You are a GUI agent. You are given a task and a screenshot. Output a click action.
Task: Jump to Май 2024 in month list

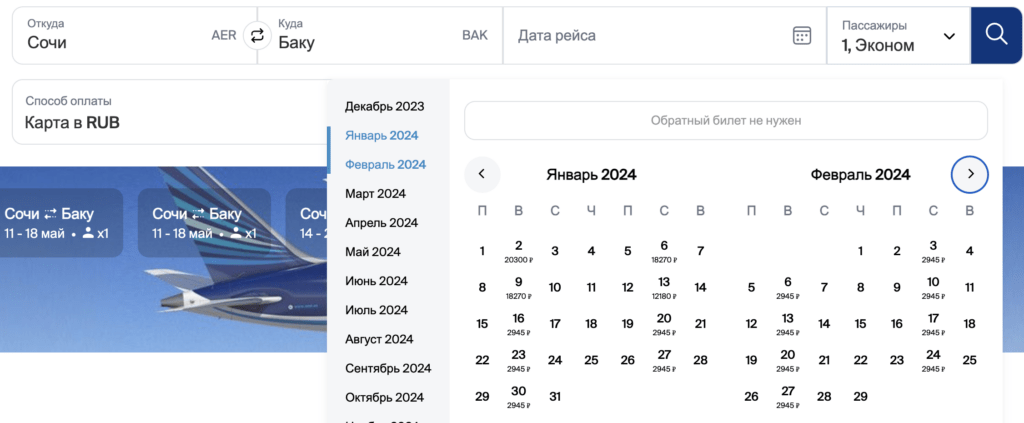pyautogui.click(x=373, y=252)
